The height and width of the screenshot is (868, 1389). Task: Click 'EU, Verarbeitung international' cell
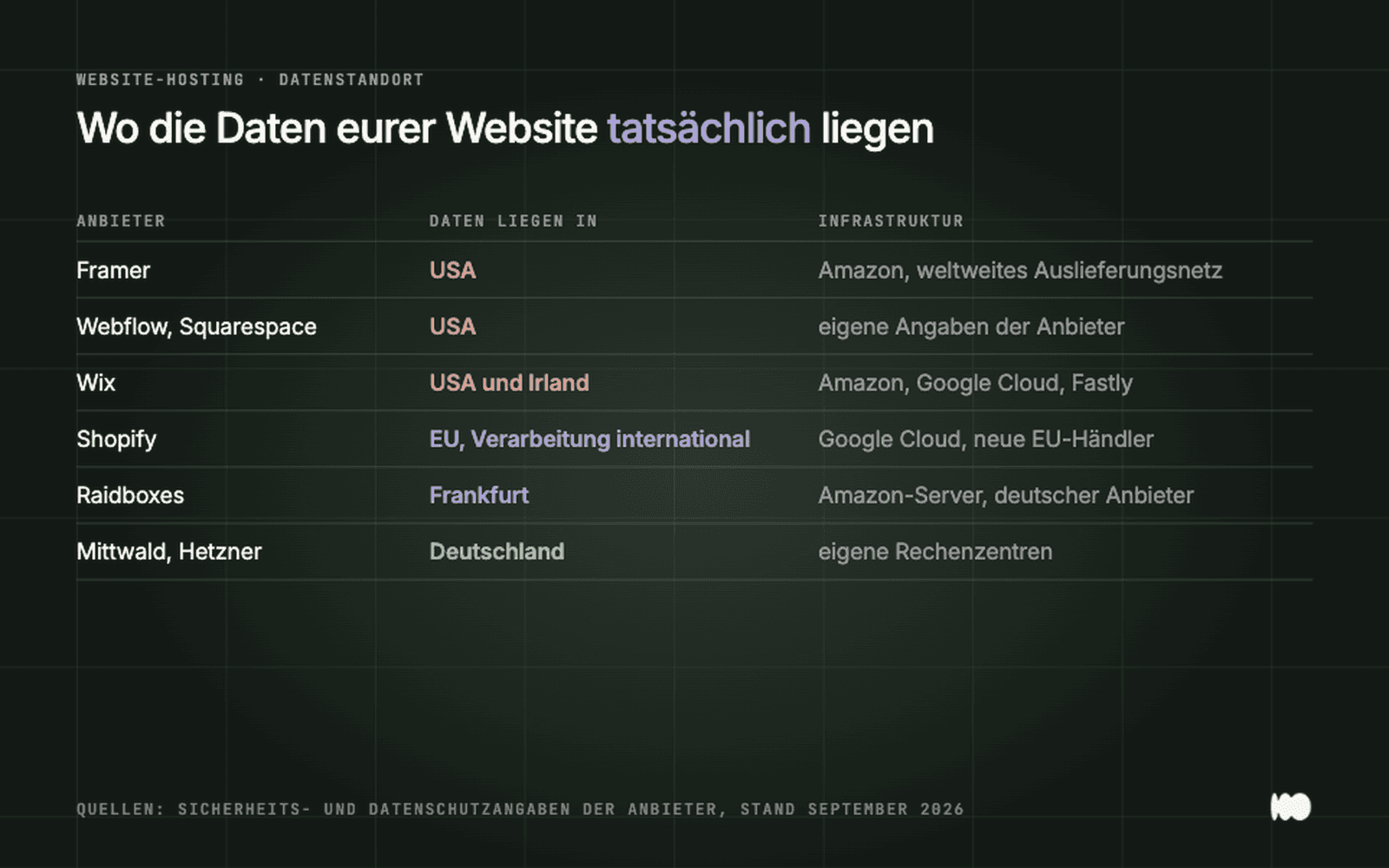[589, 440]
